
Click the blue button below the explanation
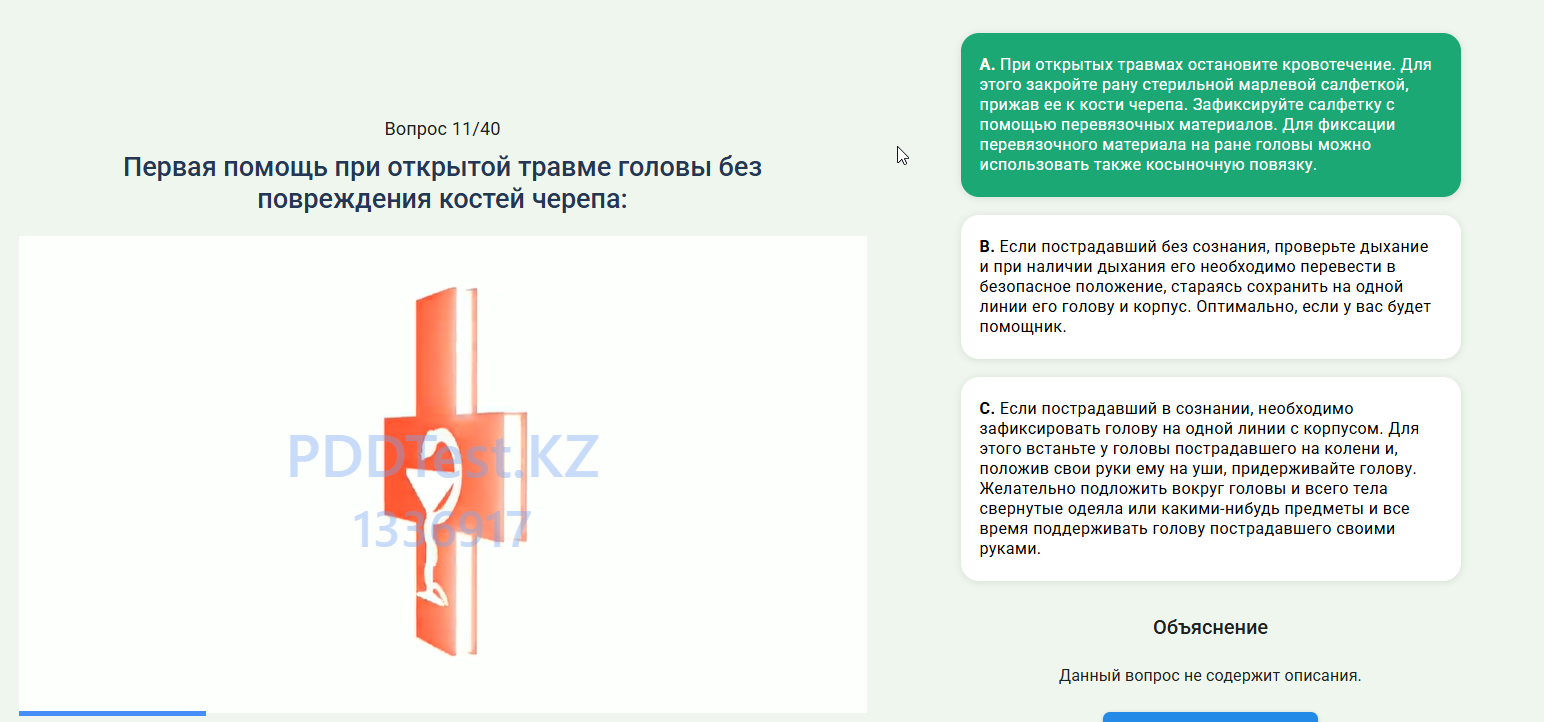point(1210,717)
